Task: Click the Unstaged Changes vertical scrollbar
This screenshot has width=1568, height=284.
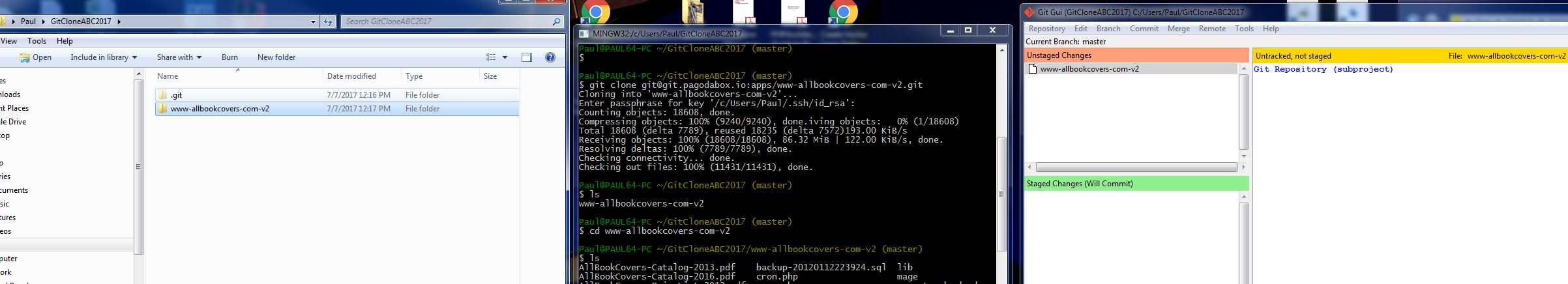Action: (1243, 112)
